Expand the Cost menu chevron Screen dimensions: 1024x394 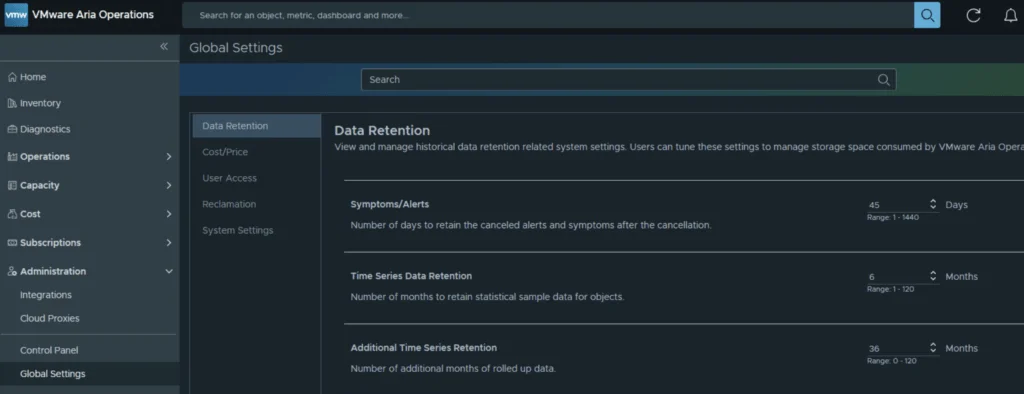pos(168,214)
